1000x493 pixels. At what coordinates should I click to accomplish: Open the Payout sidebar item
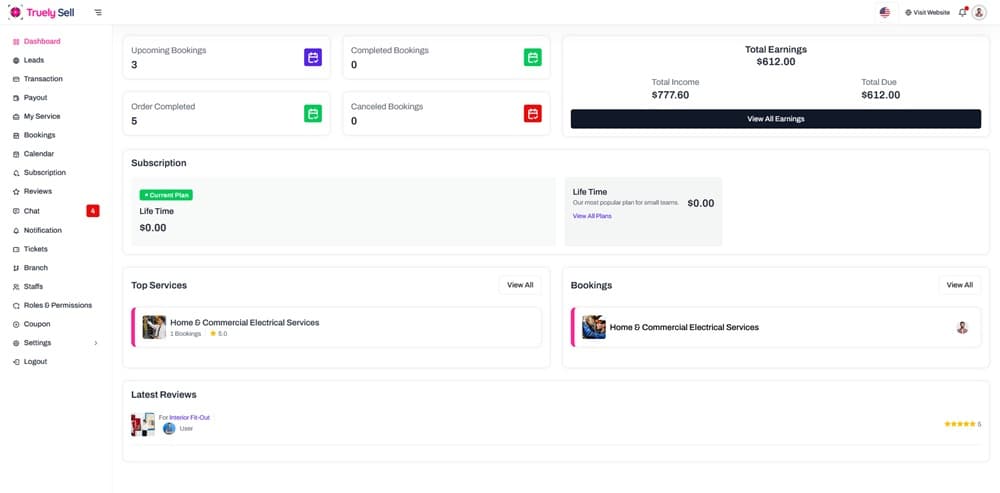pos(35,98)
